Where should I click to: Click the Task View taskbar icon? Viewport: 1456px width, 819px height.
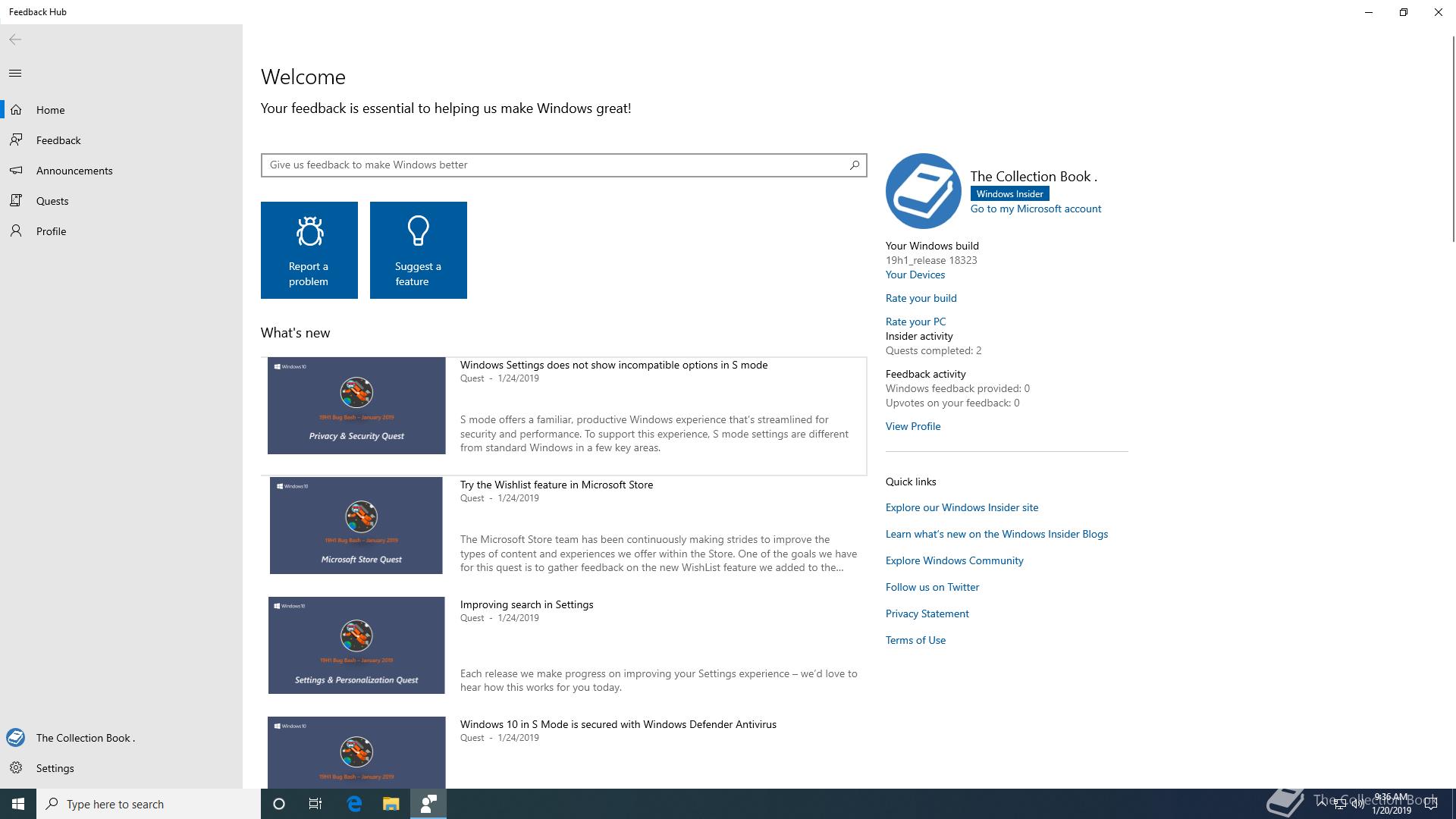point(315,804)
